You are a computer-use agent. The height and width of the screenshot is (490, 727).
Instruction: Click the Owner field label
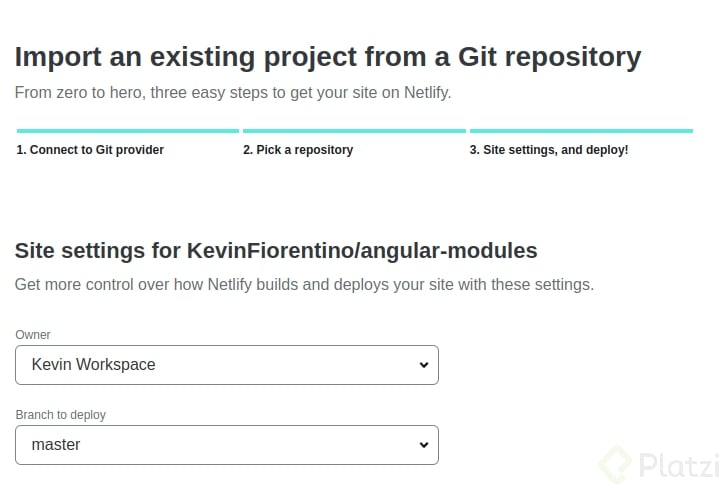click(x=32, y=335)
